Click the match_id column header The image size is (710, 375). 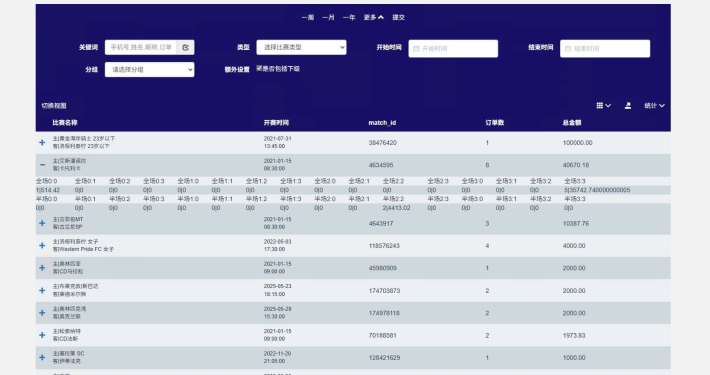tap(382, 123)
